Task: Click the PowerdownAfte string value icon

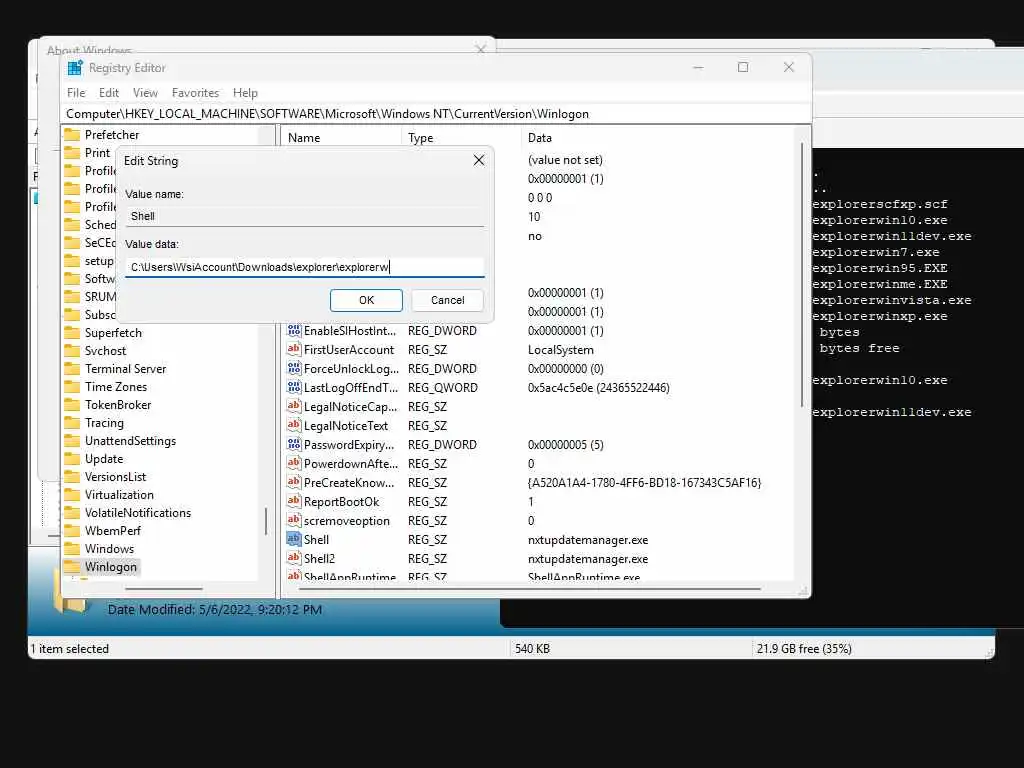Action: [x=294, y=463]
